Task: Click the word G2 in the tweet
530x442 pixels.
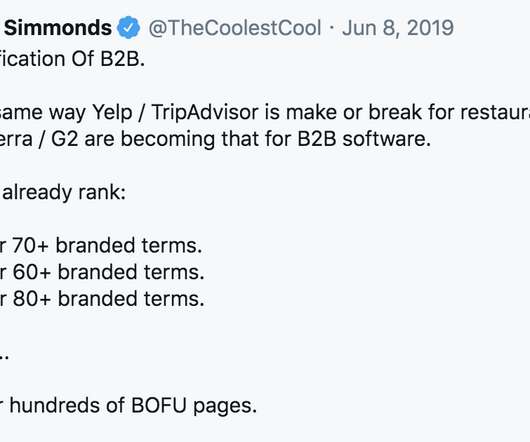Action: coord(65,139)
